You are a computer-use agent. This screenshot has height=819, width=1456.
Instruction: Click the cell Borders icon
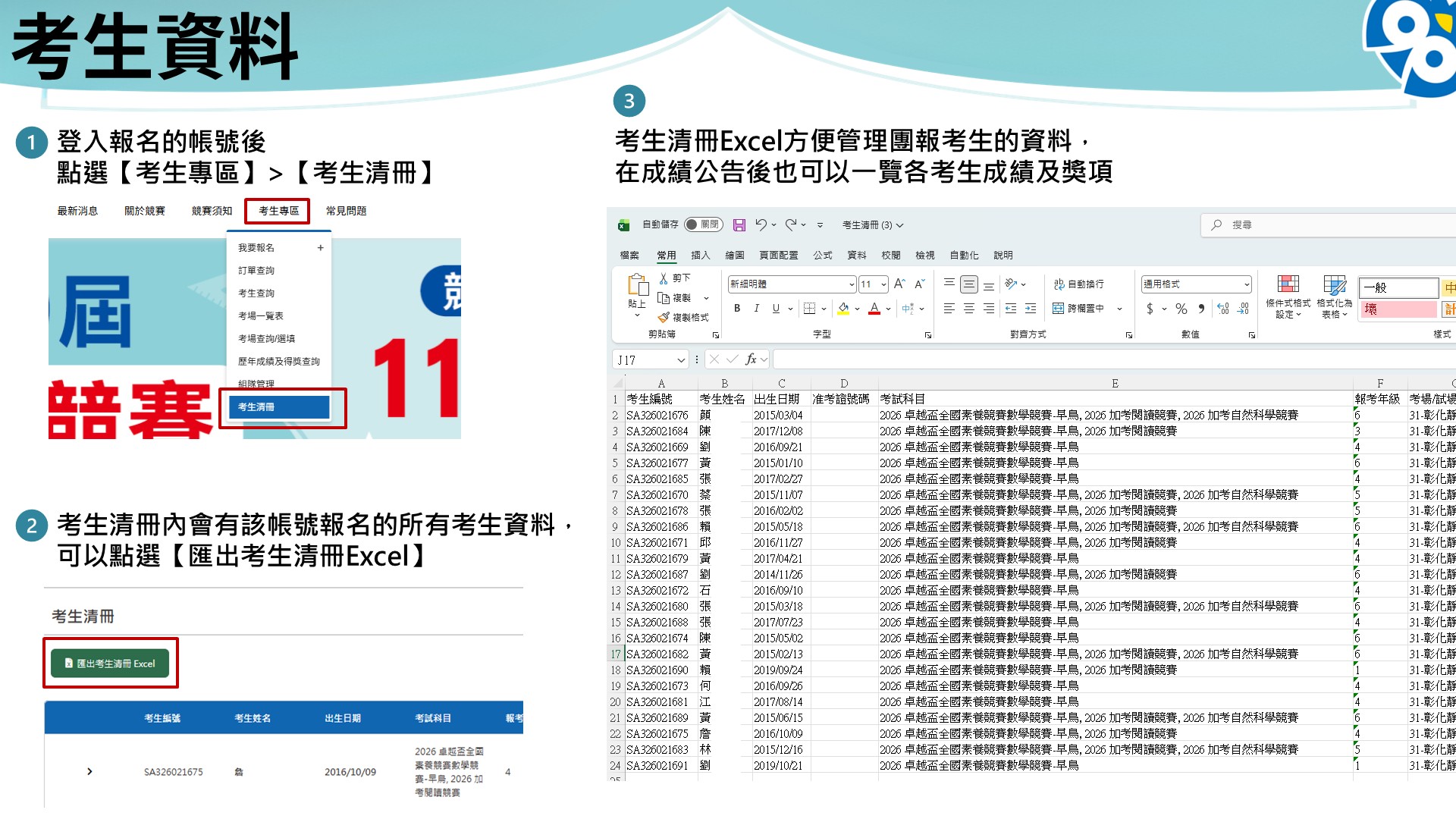point(810,309)
